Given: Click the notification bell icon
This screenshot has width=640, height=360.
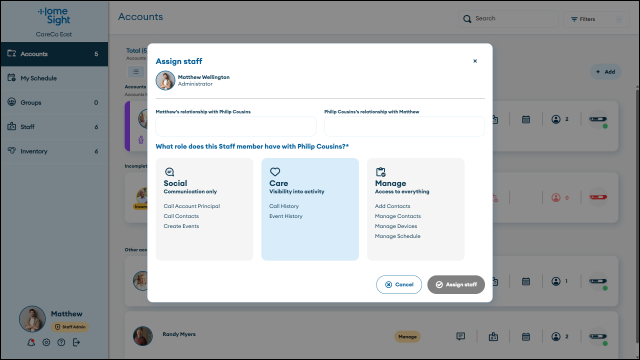Looking at the screenshot, I should click(x=31, y=342).
